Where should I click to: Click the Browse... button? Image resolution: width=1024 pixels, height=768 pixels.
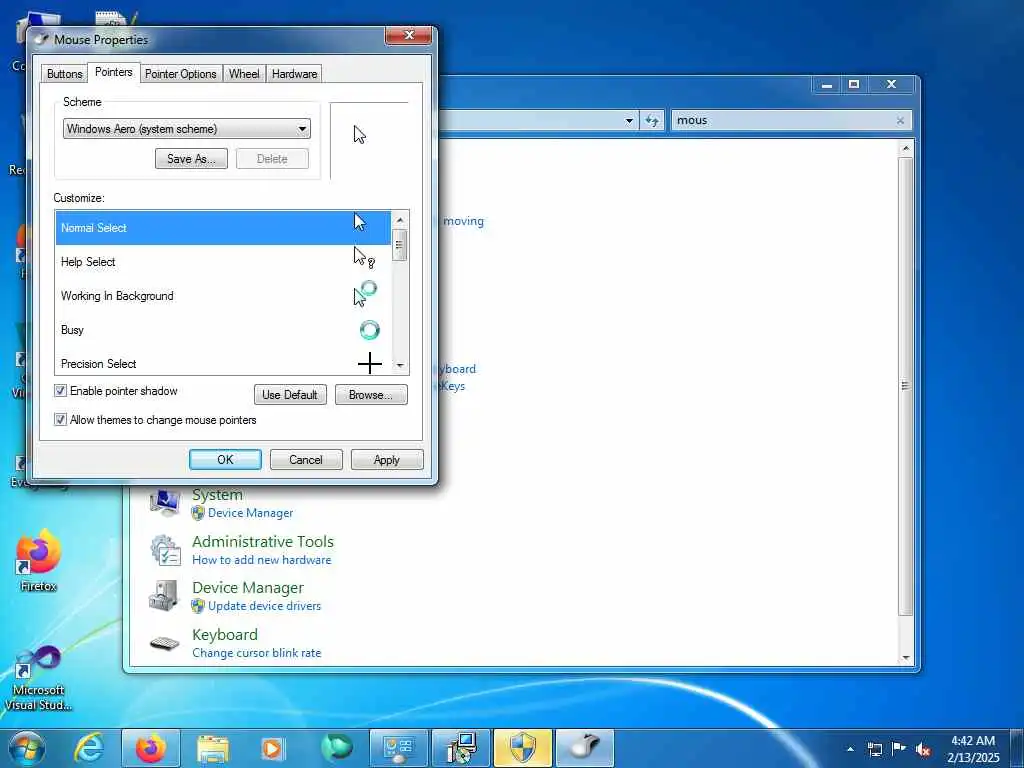pos(371,394)
